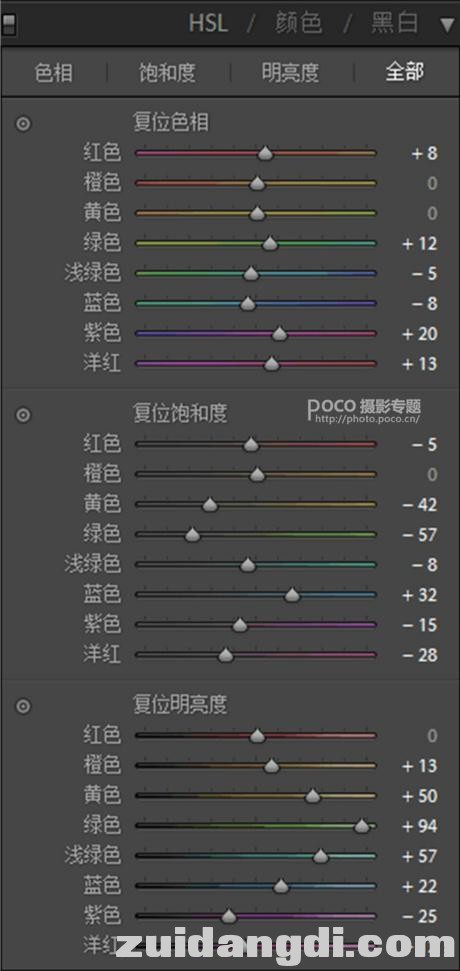
Task: Click the +13 magenta hue value field
Action: tap(419, 364)
